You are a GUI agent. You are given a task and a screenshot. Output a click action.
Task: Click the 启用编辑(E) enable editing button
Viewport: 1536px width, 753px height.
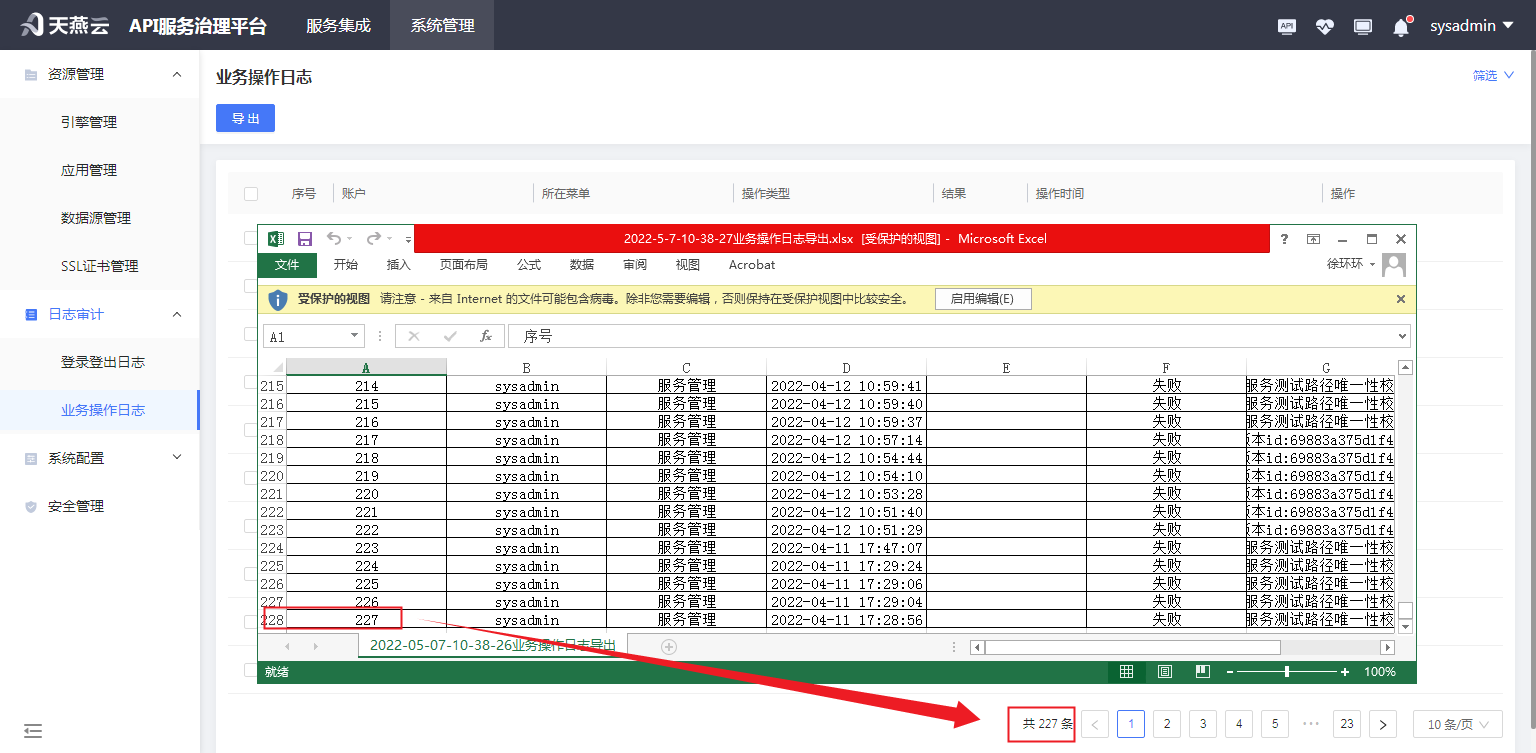983,298
